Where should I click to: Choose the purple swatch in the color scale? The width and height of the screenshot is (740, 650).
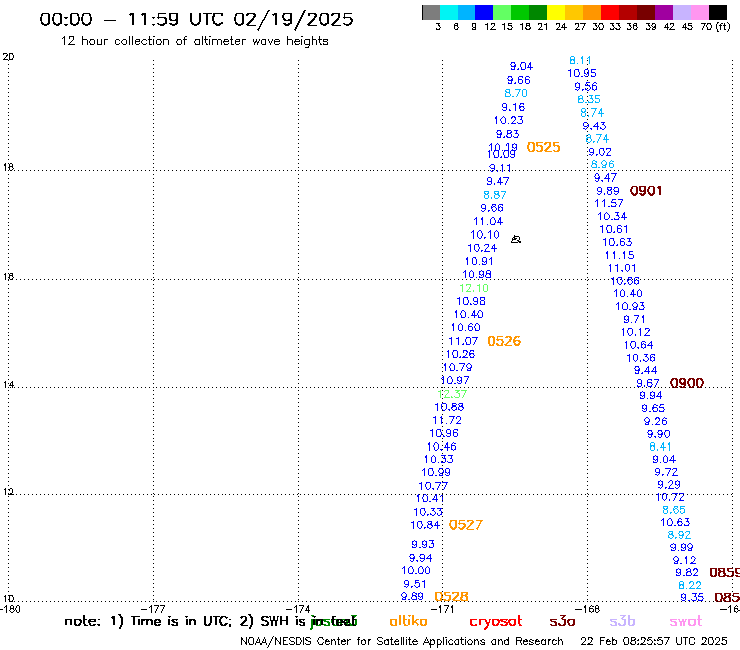663,12
